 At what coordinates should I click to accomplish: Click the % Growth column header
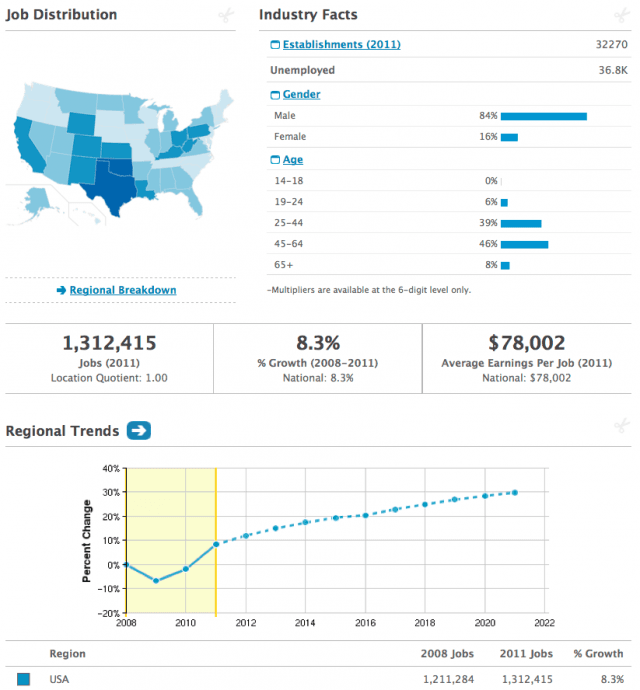598,654
